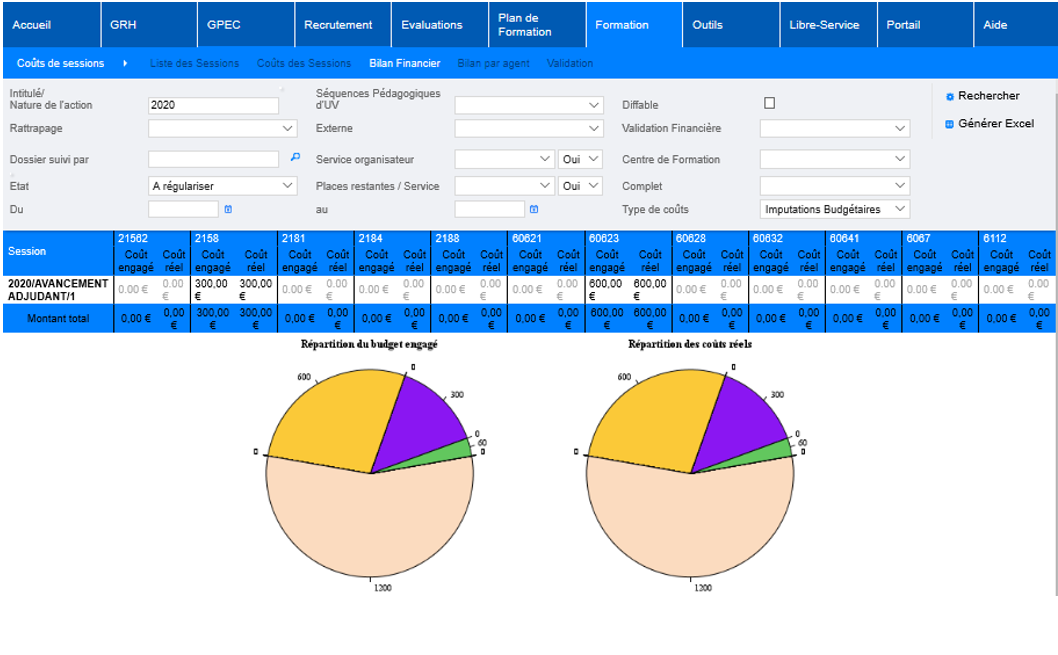Open the calendar picker for the Du date
The image size is (1058, 655).
click(228, 209)
